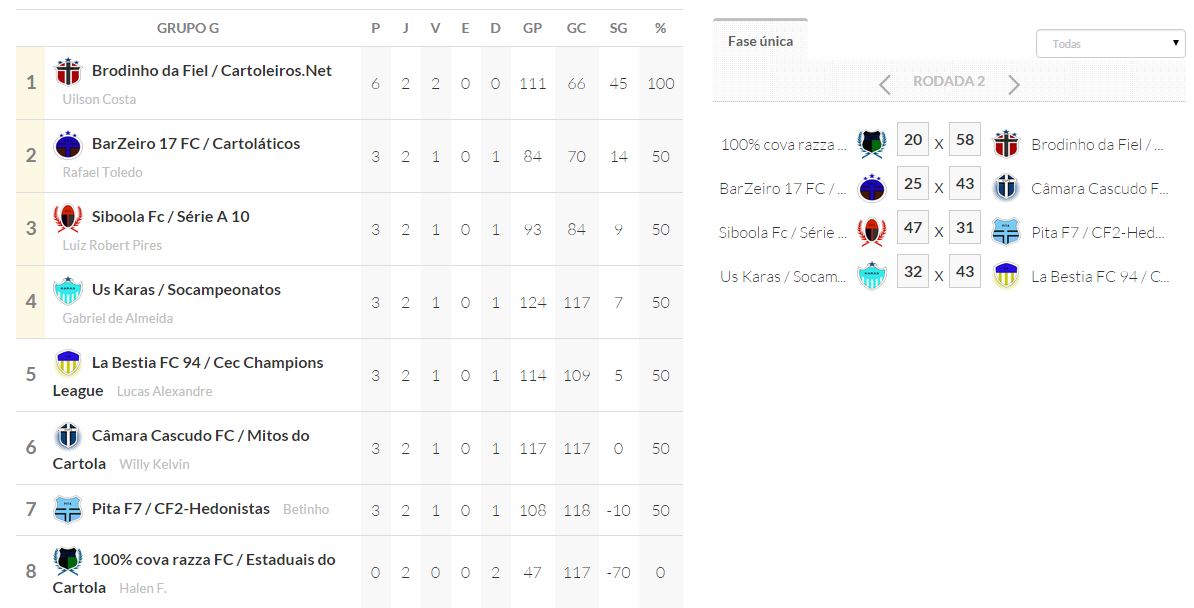
Task: Click Pita F7 crest in standings table
Action: (x=67, y=509)
